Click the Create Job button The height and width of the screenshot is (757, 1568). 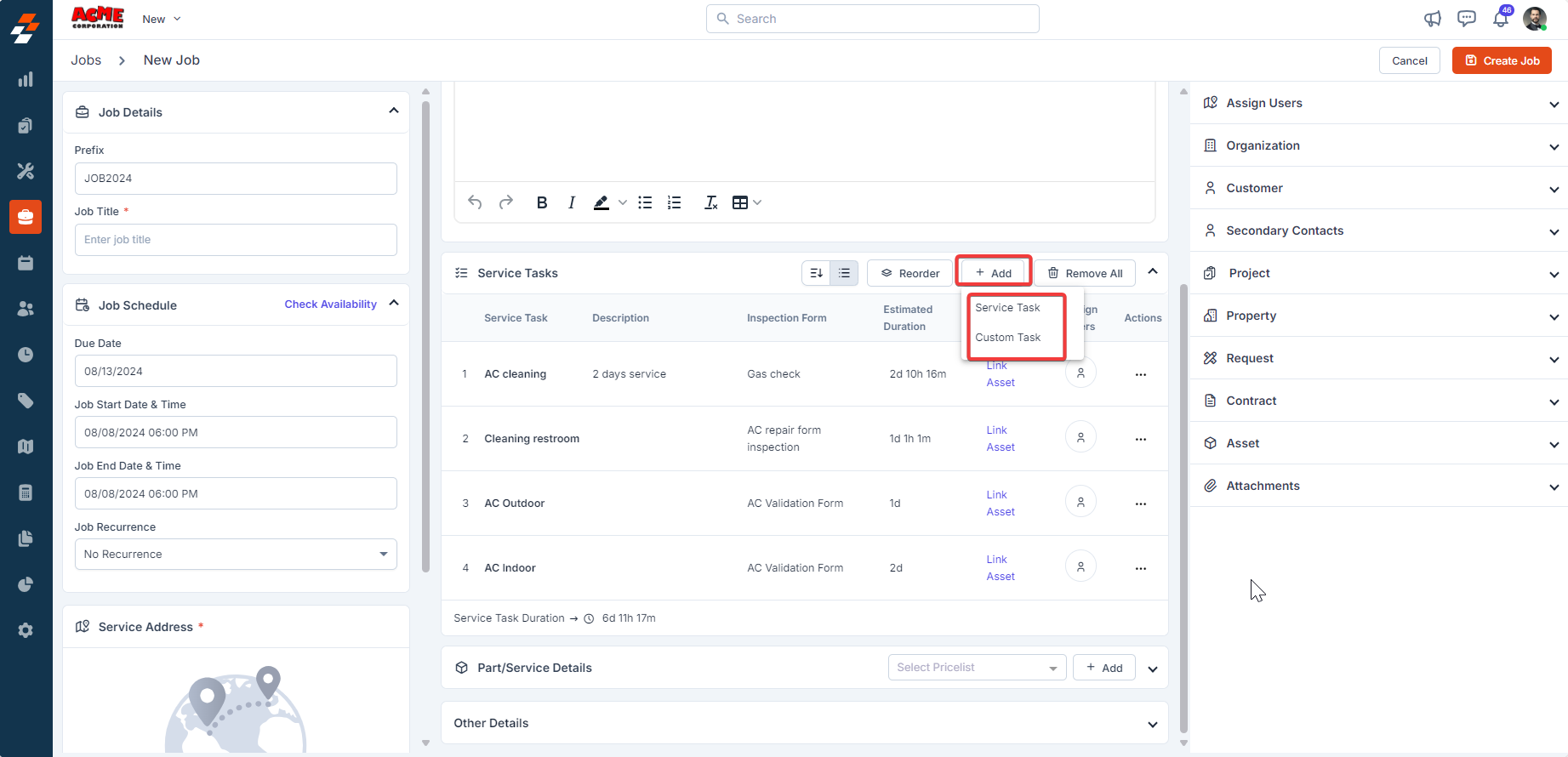(1502, 60)
